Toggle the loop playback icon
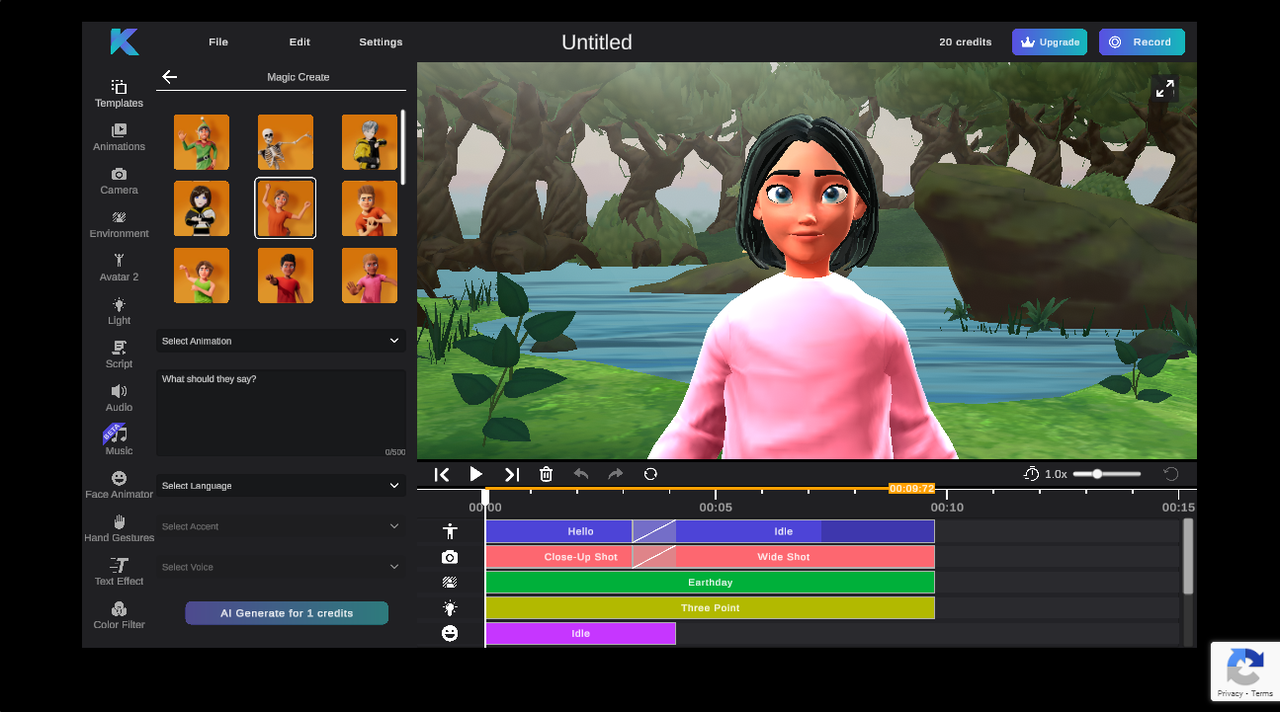The width and height of the screenshot is (1280, 712). 650,474
